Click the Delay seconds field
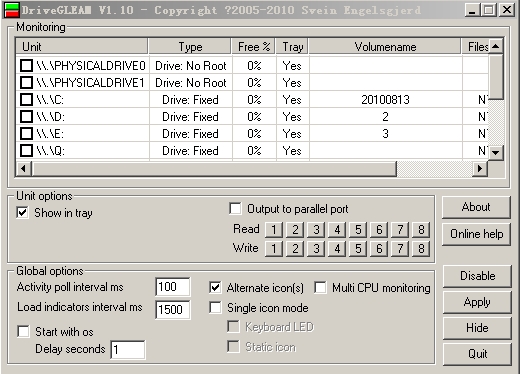The width and height of the screenshot is (520, 374). point(128,350)
